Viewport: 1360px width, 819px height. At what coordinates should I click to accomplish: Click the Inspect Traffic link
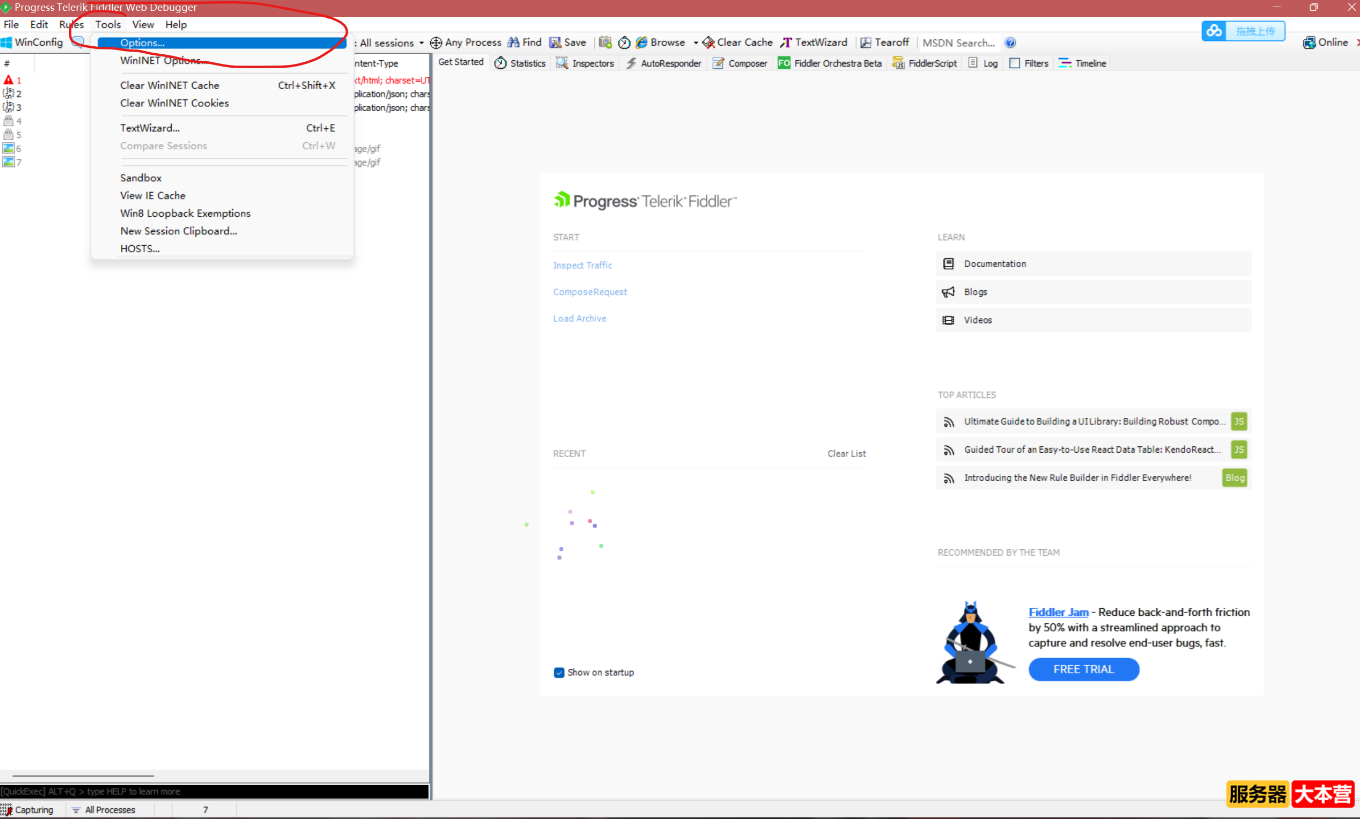click(x=583, y=266)
